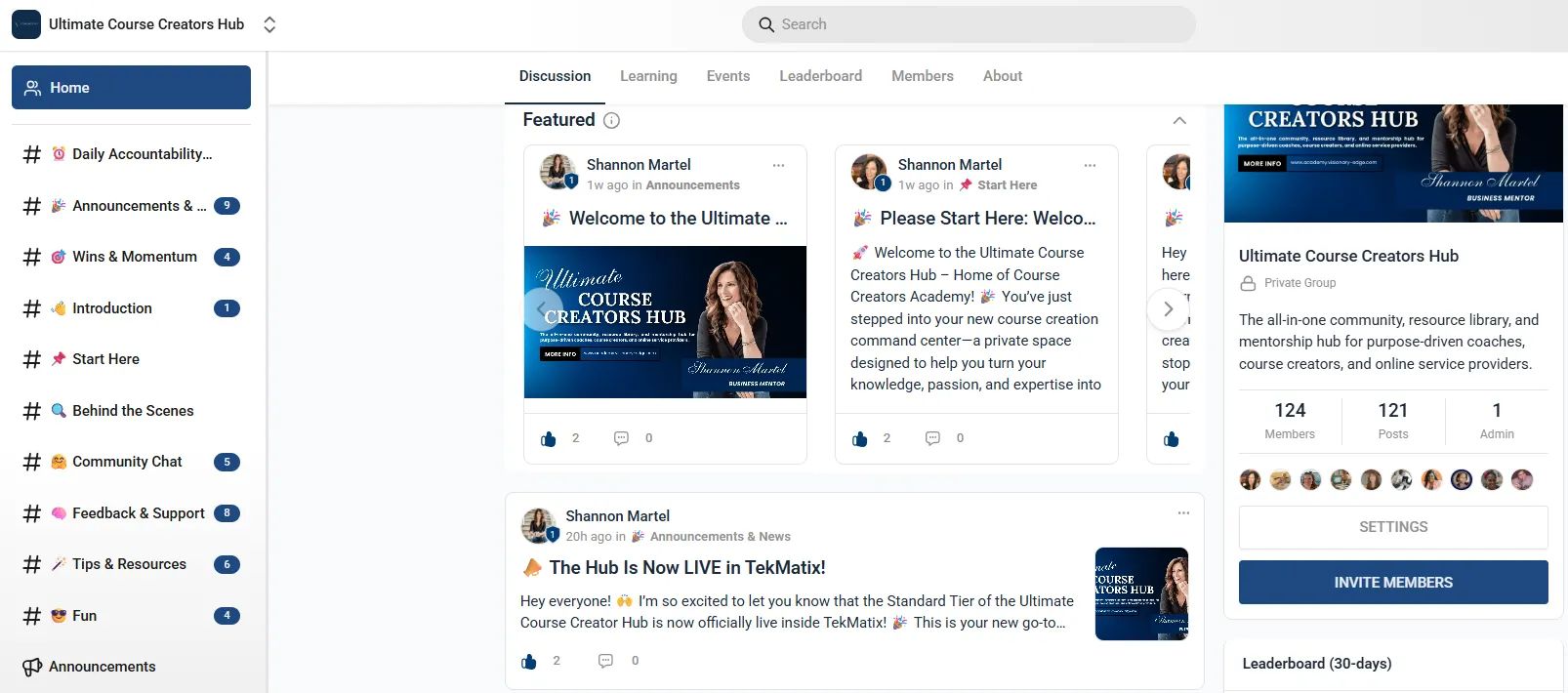Click the 1 Admin stat

click(1497, 421)
